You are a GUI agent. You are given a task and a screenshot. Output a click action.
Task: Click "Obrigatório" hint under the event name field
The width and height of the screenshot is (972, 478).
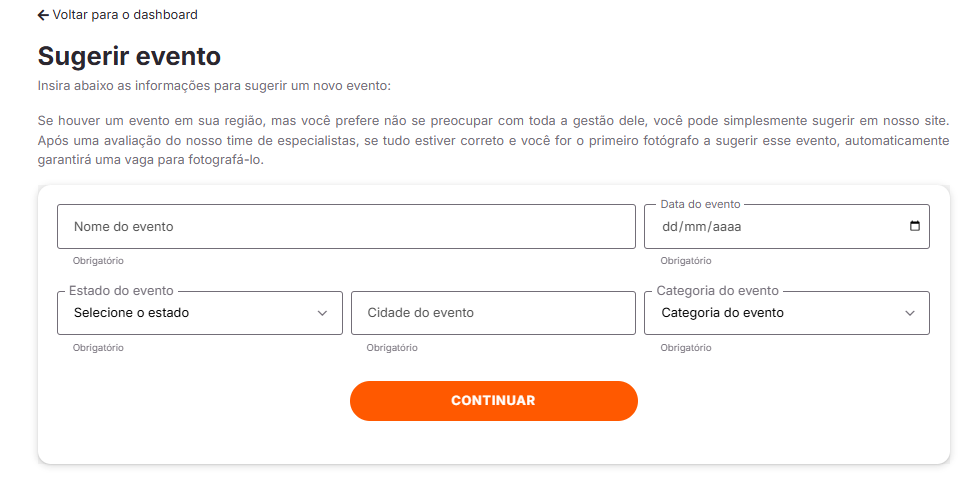[x=98, y=261]
